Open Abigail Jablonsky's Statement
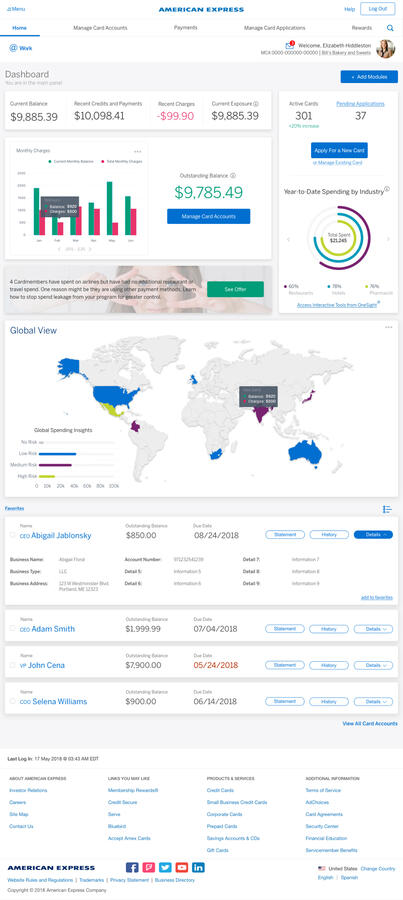Viewport: 403px width, 900px height. [x=285, y=534]
